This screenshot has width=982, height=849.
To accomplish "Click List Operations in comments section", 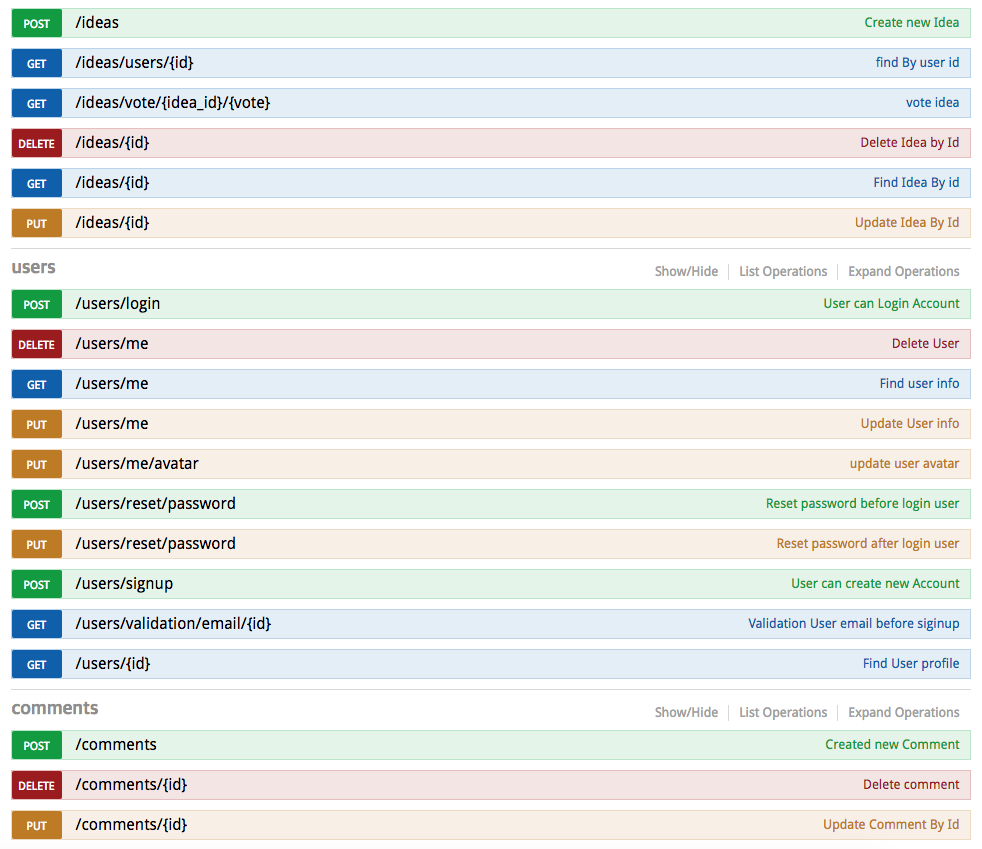I will [783, 713].
